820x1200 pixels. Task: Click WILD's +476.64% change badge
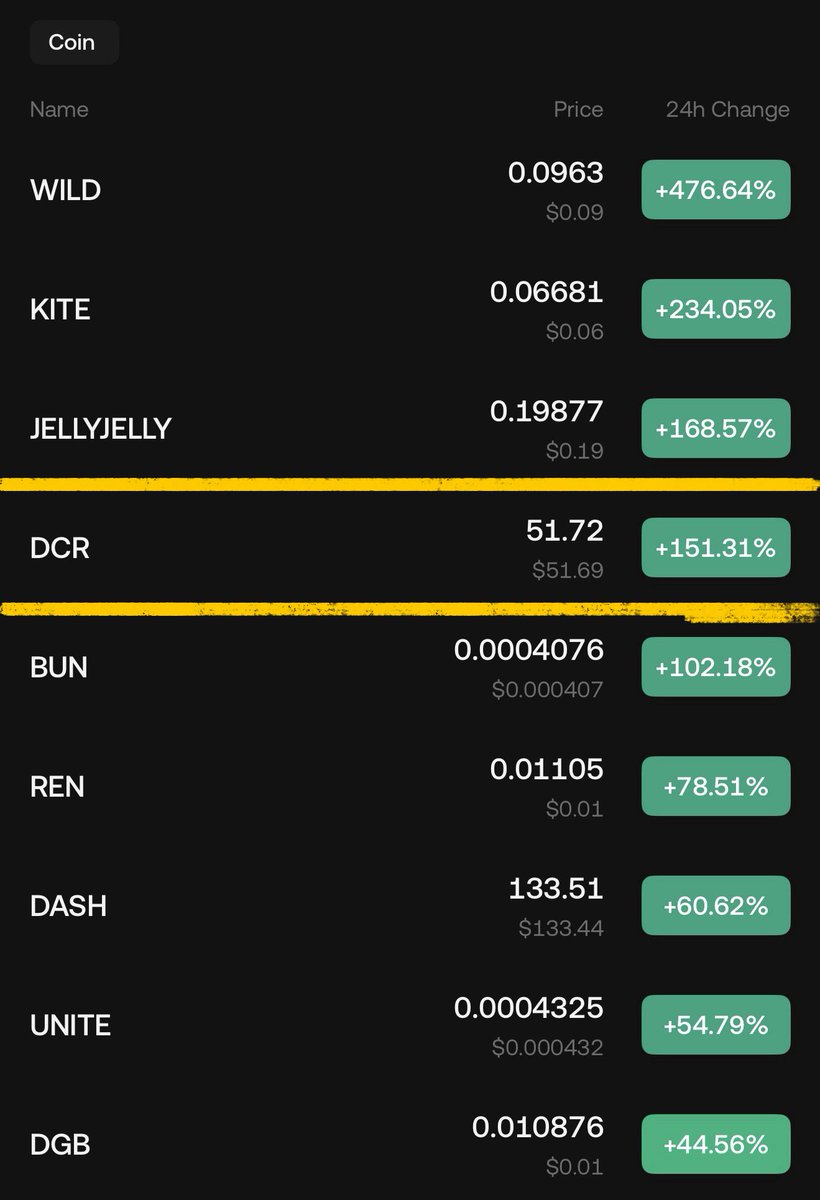coord(716,190)
